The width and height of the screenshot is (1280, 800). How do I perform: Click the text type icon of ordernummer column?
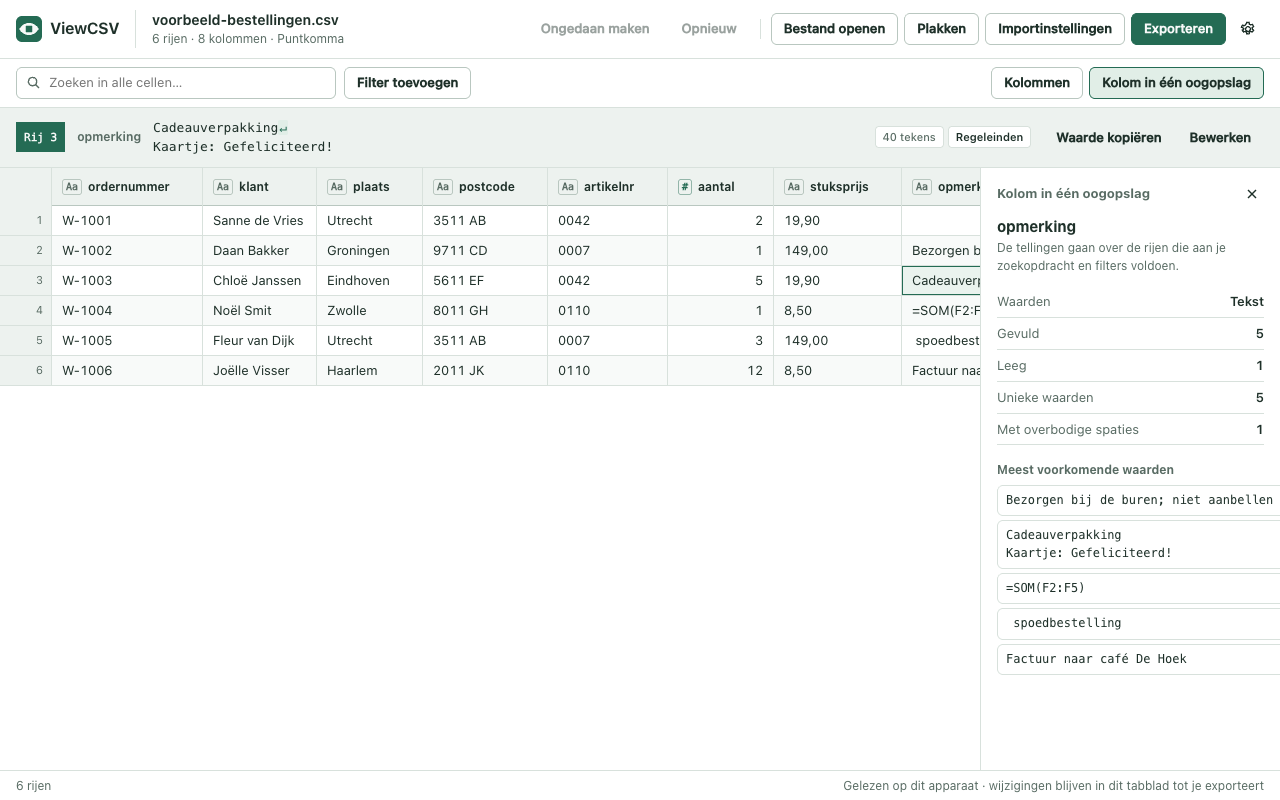[x=72, y=187]
